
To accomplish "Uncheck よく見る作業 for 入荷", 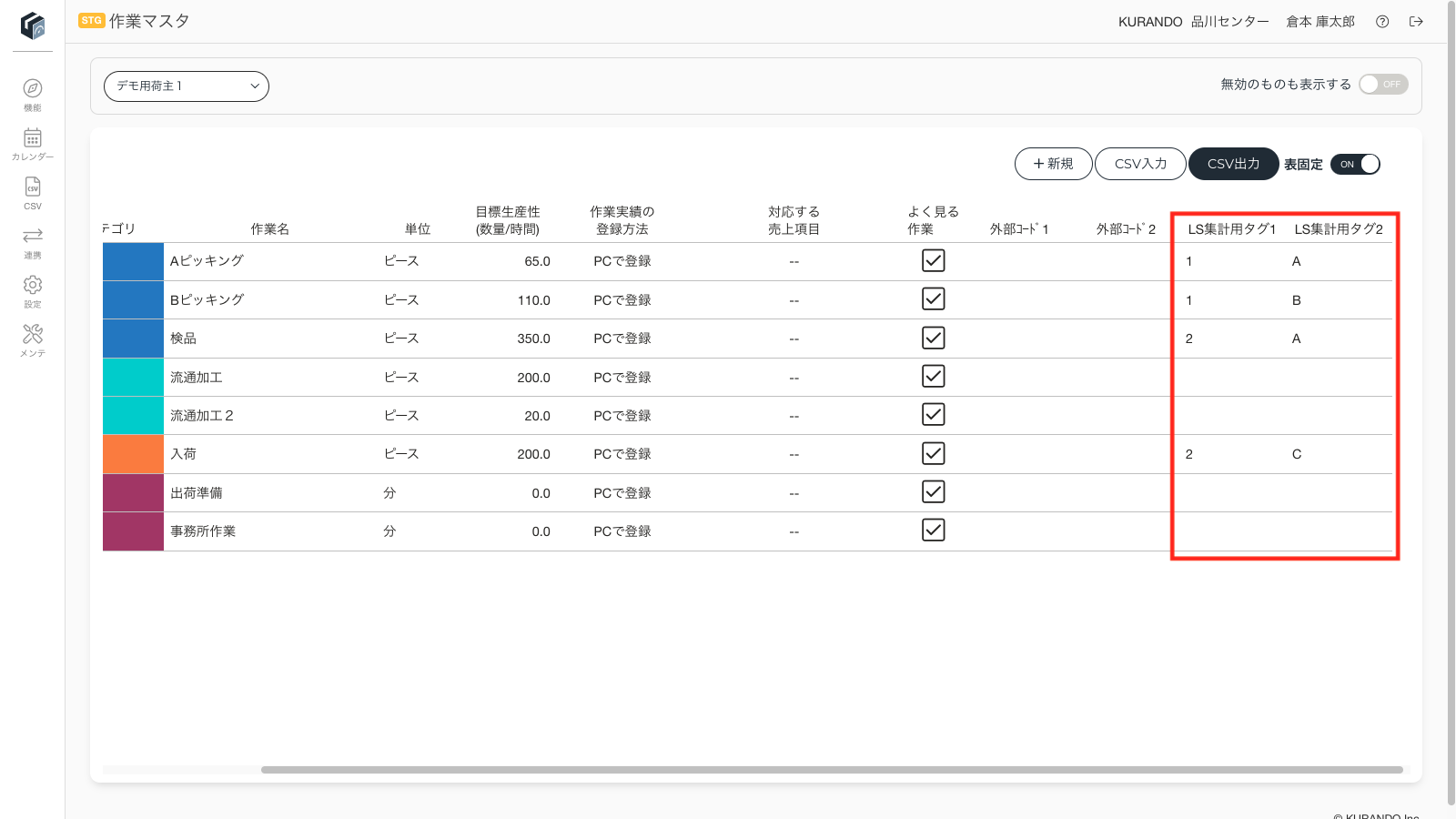I will pyautogui.click(x=933, y=453).
